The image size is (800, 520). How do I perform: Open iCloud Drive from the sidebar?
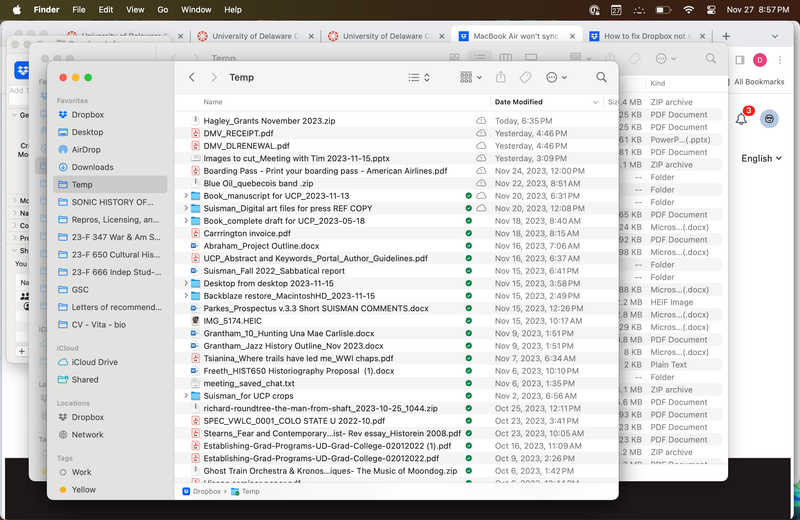[x=93, y=362]
